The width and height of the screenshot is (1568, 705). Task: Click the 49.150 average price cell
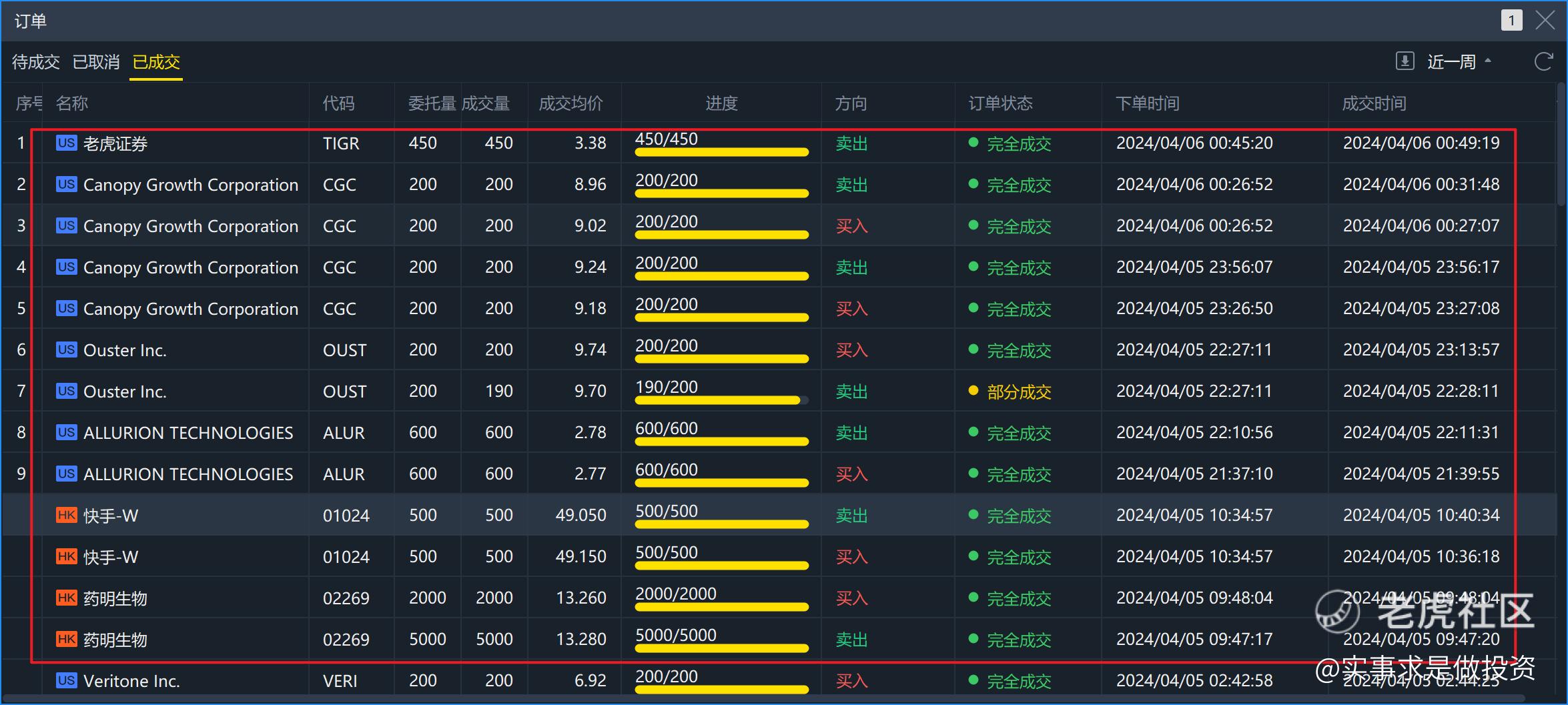(581, 556)
